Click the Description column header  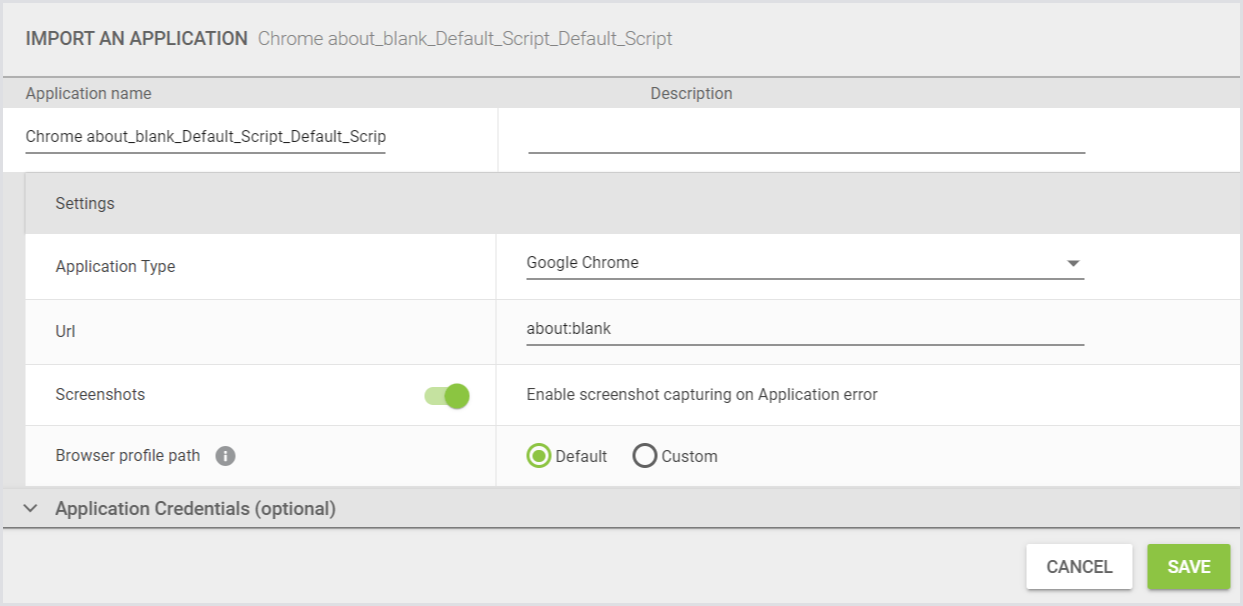click(x=693, y=93)
